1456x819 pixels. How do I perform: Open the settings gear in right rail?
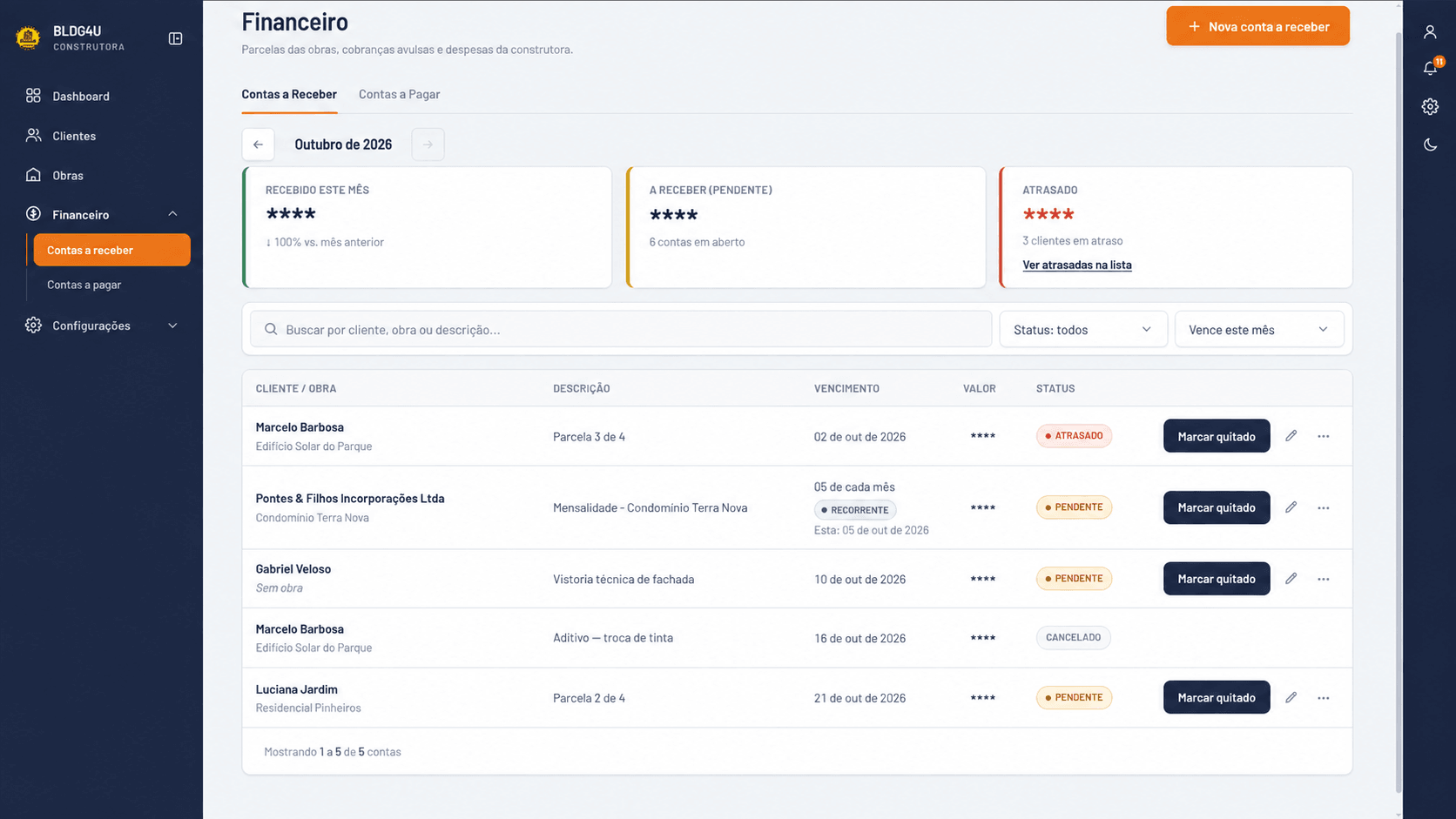(1430, 106)
